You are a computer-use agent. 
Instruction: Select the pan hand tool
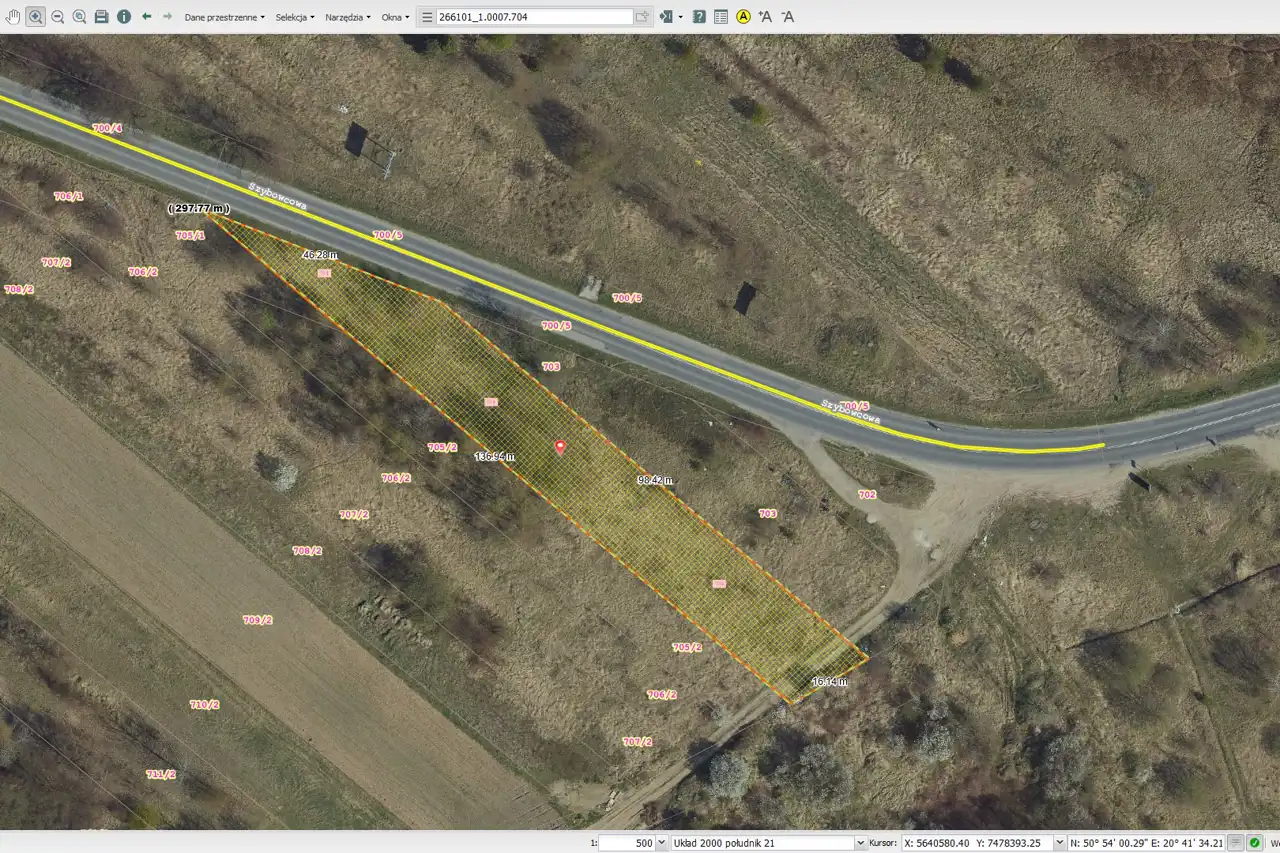pos(14,16)
